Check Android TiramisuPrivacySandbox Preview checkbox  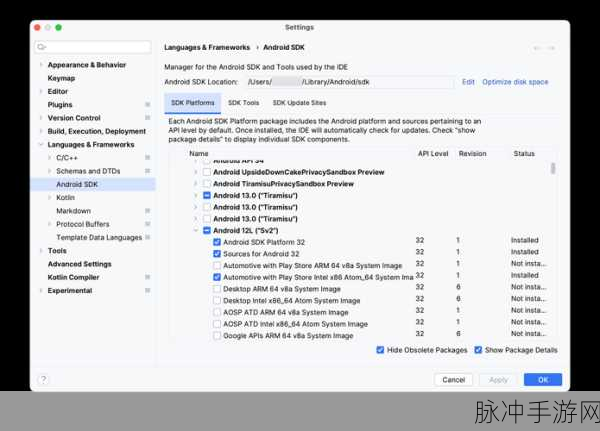coord(207,184)
